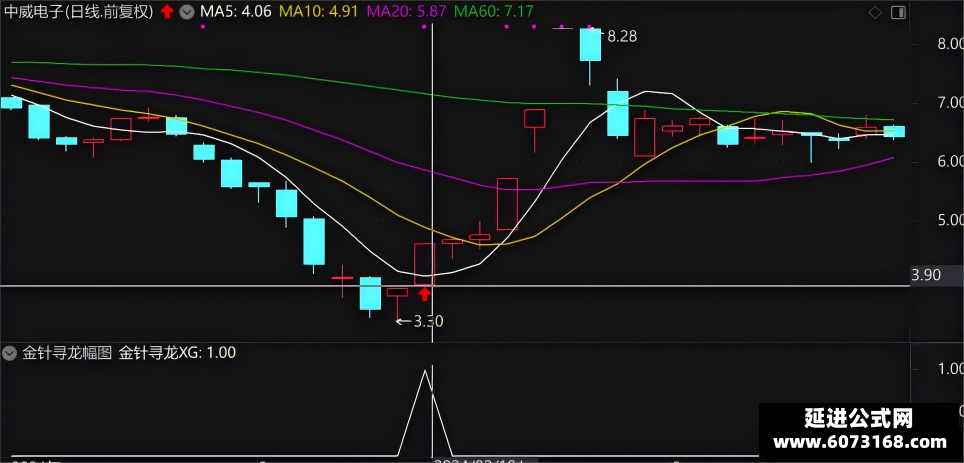Click red up-arrow beside 中威电子 title
Viewport: 964px width, 463px height.
click(167, 12)
